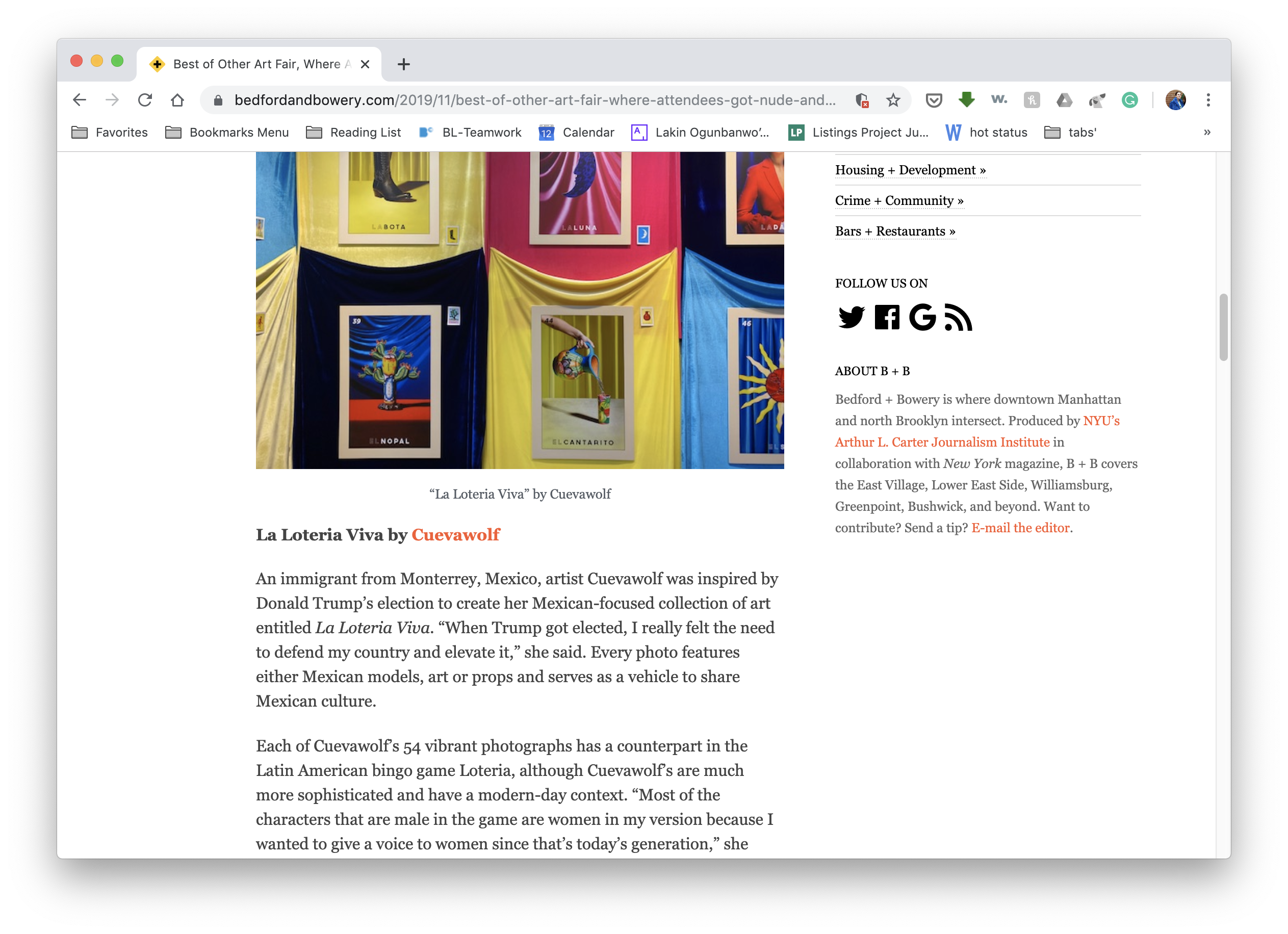This screenshot has width=1288, height=934.
Task: Close the Best of Other Art Fair tab
Action: [x=365, y=64]
